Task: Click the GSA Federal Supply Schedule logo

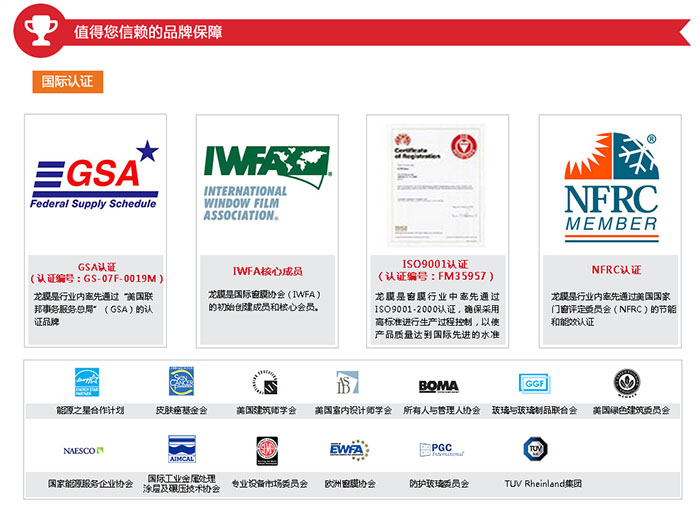Action: (x=95, y=175)
